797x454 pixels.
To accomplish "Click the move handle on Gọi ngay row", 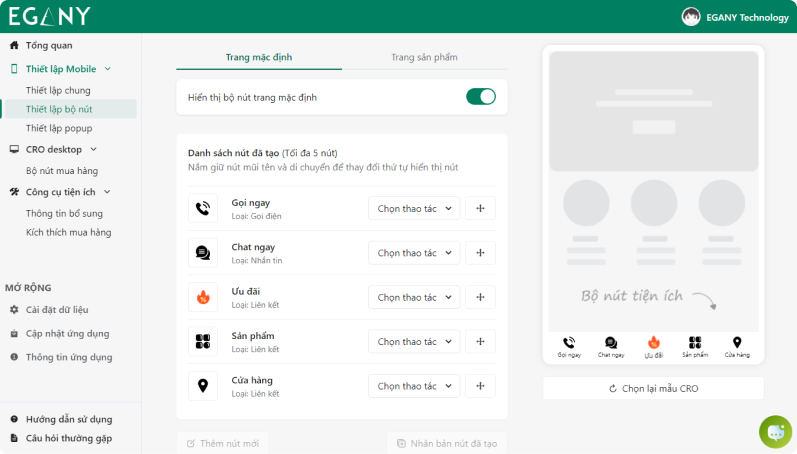I will 480,208.
